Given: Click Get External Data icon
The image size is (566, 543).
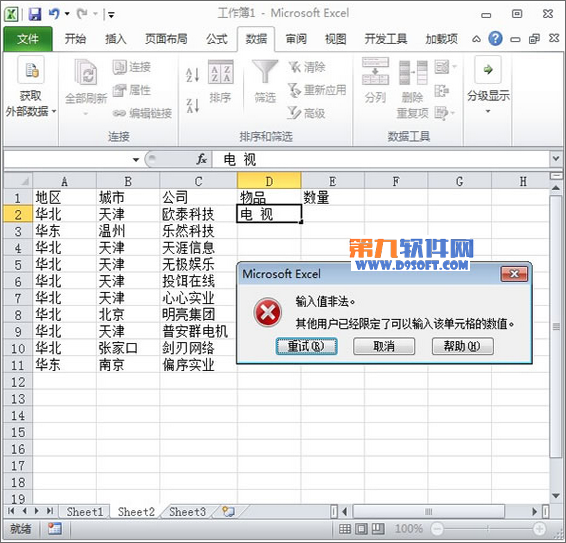Looking at the screenshot, I should (31, 70).
